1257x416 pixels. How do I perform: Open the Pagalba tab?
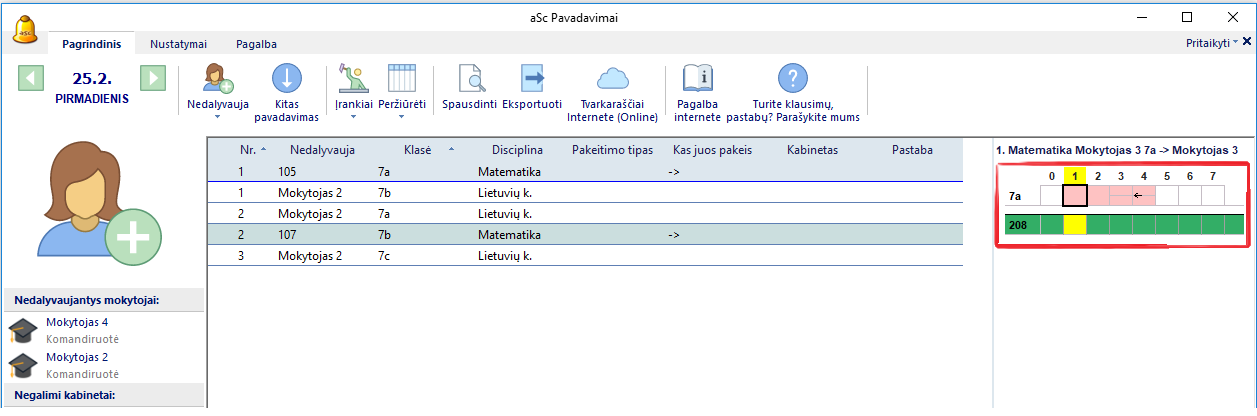click(256, 44)
